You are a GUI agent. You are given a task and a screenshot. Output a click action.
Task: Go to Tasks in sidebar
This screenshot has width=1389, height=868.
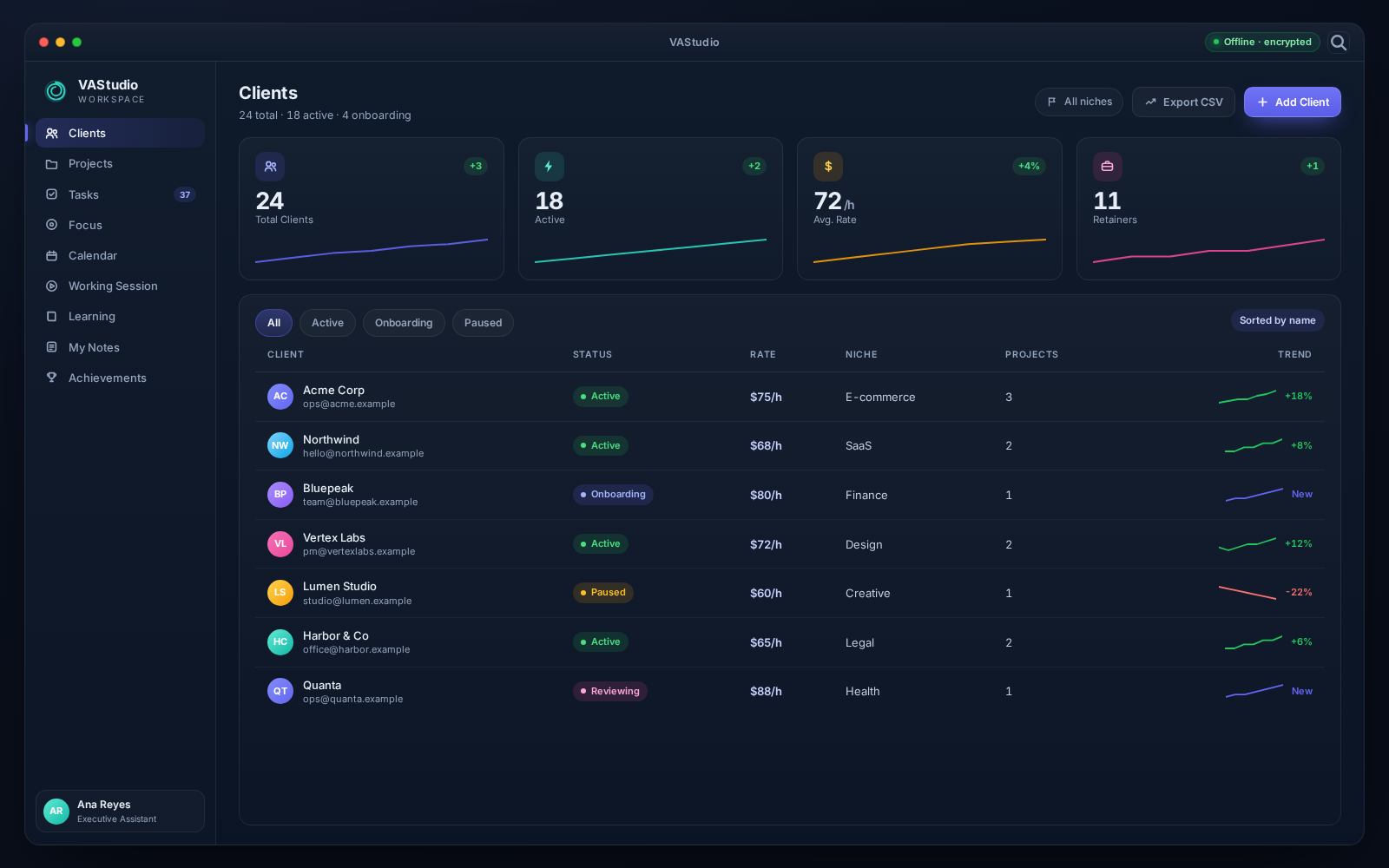[x=120, y=194]
